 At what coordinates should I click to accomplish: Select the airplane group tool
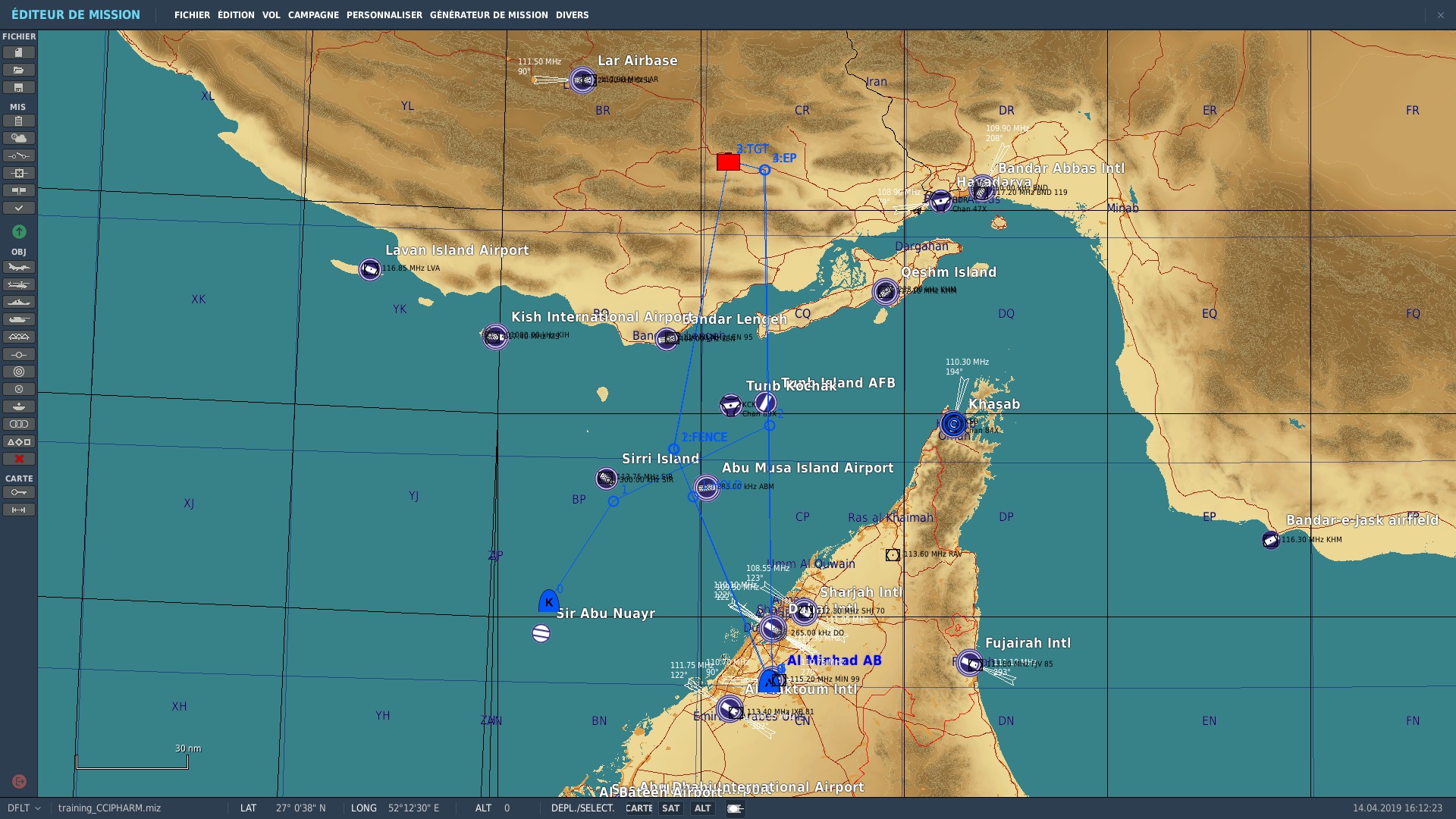tap(19, 267)
